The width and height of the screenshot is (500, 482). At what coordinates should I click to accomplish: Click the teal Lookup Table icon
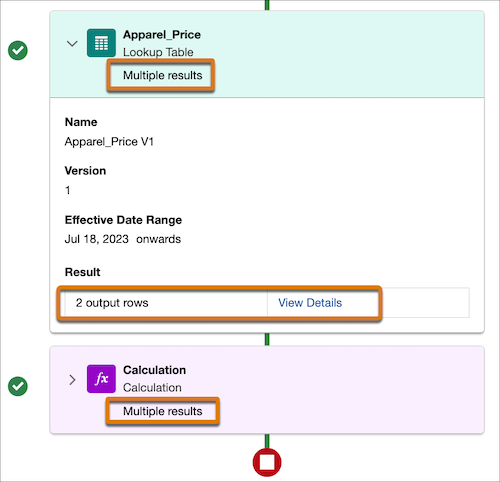[101, 43]
